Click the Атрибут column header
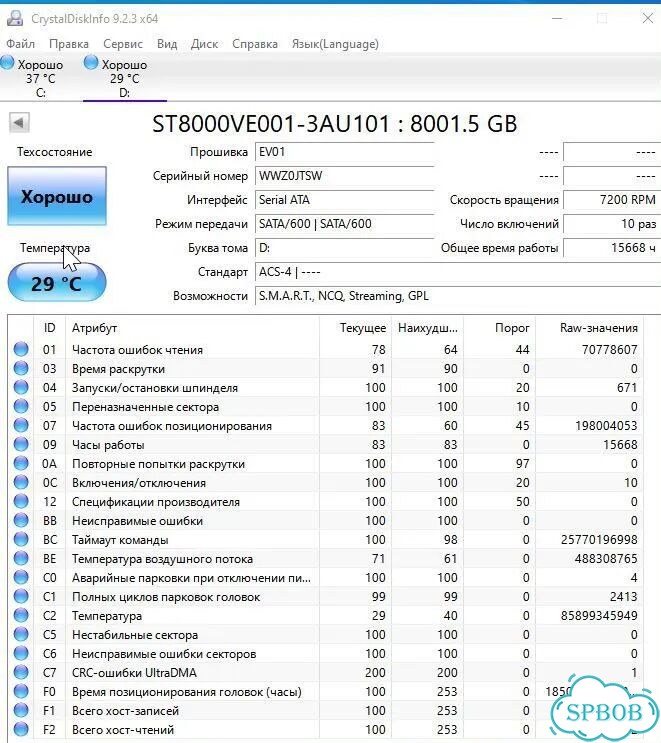661x743 pixels. [x=192, y=328]
